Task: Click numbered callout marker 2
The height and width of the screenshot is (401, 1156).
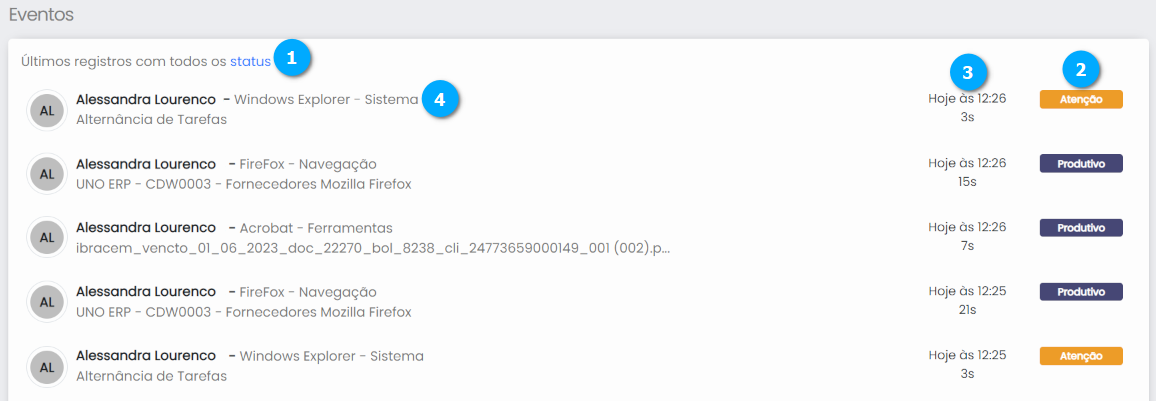Action: pos(1080,69)
